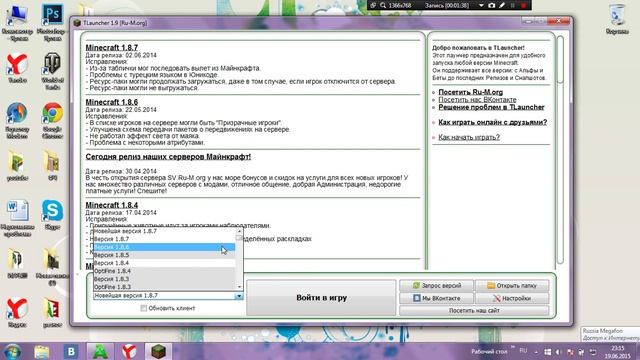Open the VKontakte 'B' taskbar icon
Image resolution: width=640 pixels, height=360 pixels.
71,351
